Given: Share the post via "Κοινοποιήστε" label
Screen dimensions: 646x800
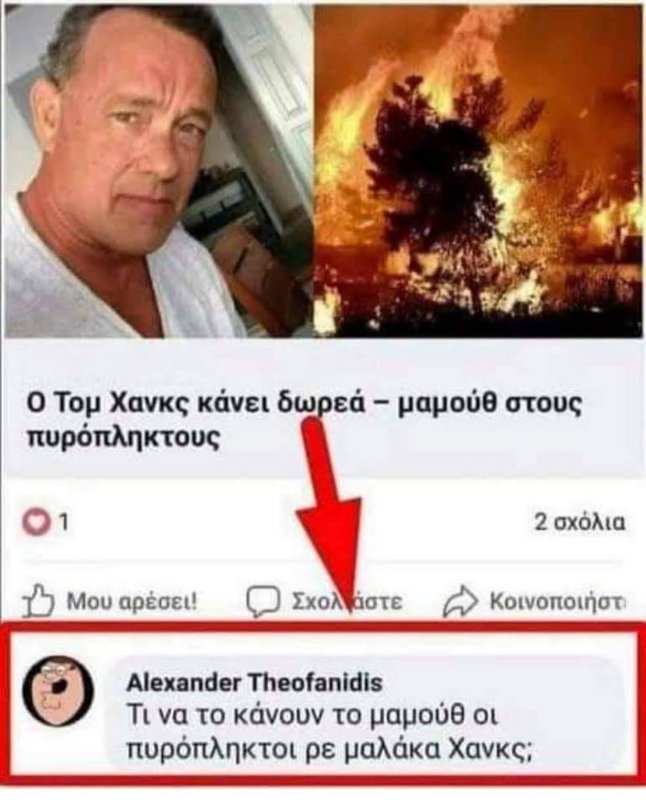Looking at the screenshot, I should (x=557, y=602).
